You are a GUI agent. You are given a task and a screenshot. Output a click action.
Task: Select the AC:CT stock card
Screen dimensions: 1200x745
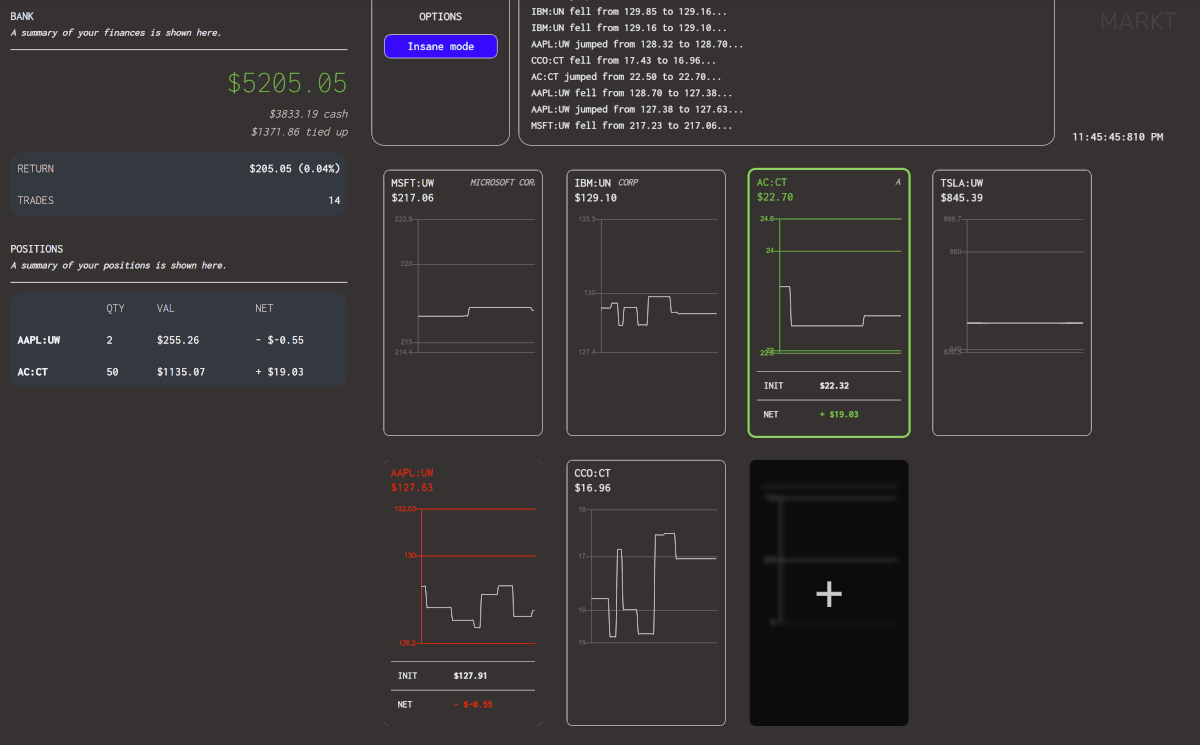(829, 303)
